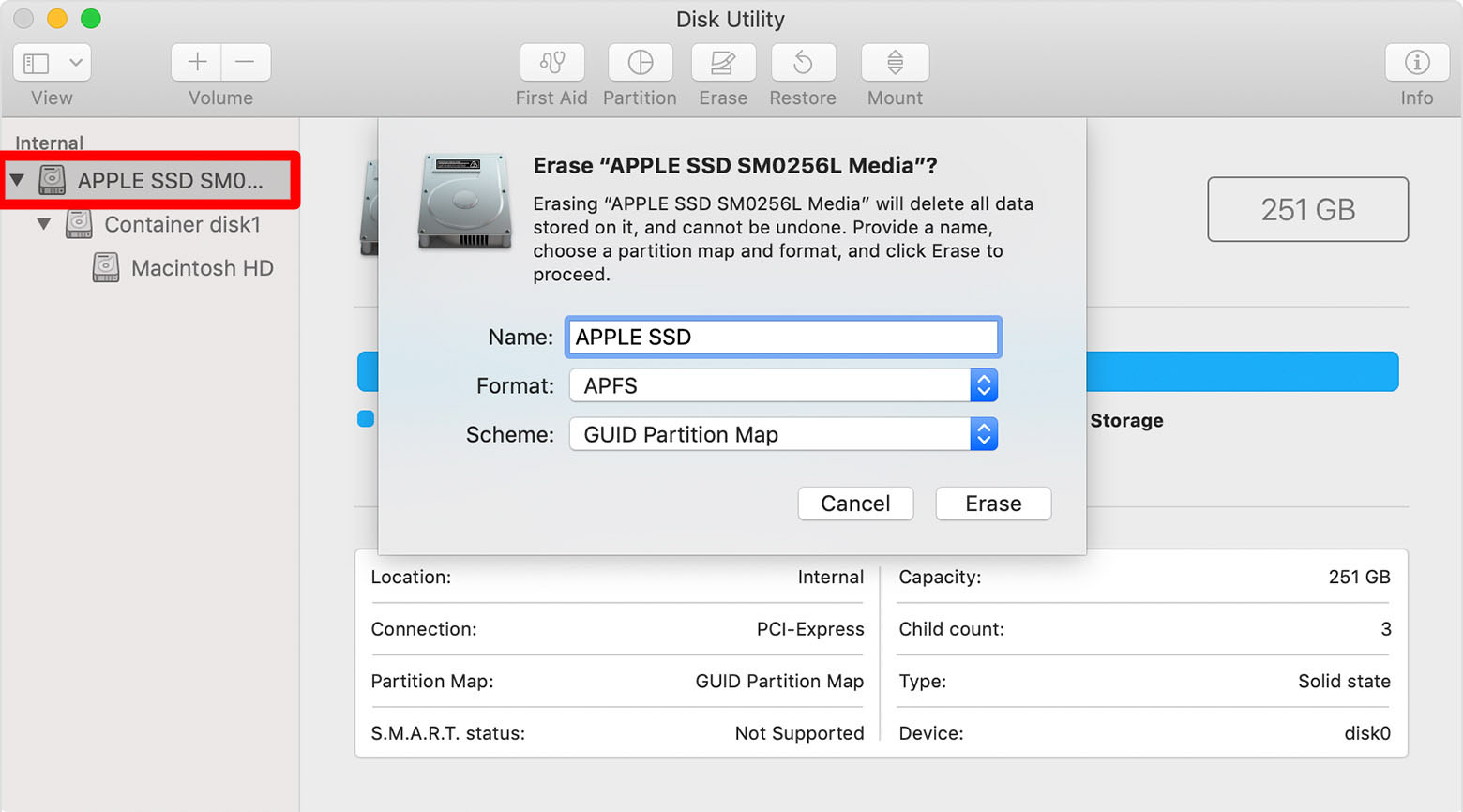Screen dimensions: 1463x812
Task: Select Macintosh HD volume in the sidebar
Action: (x=202, y=268)
